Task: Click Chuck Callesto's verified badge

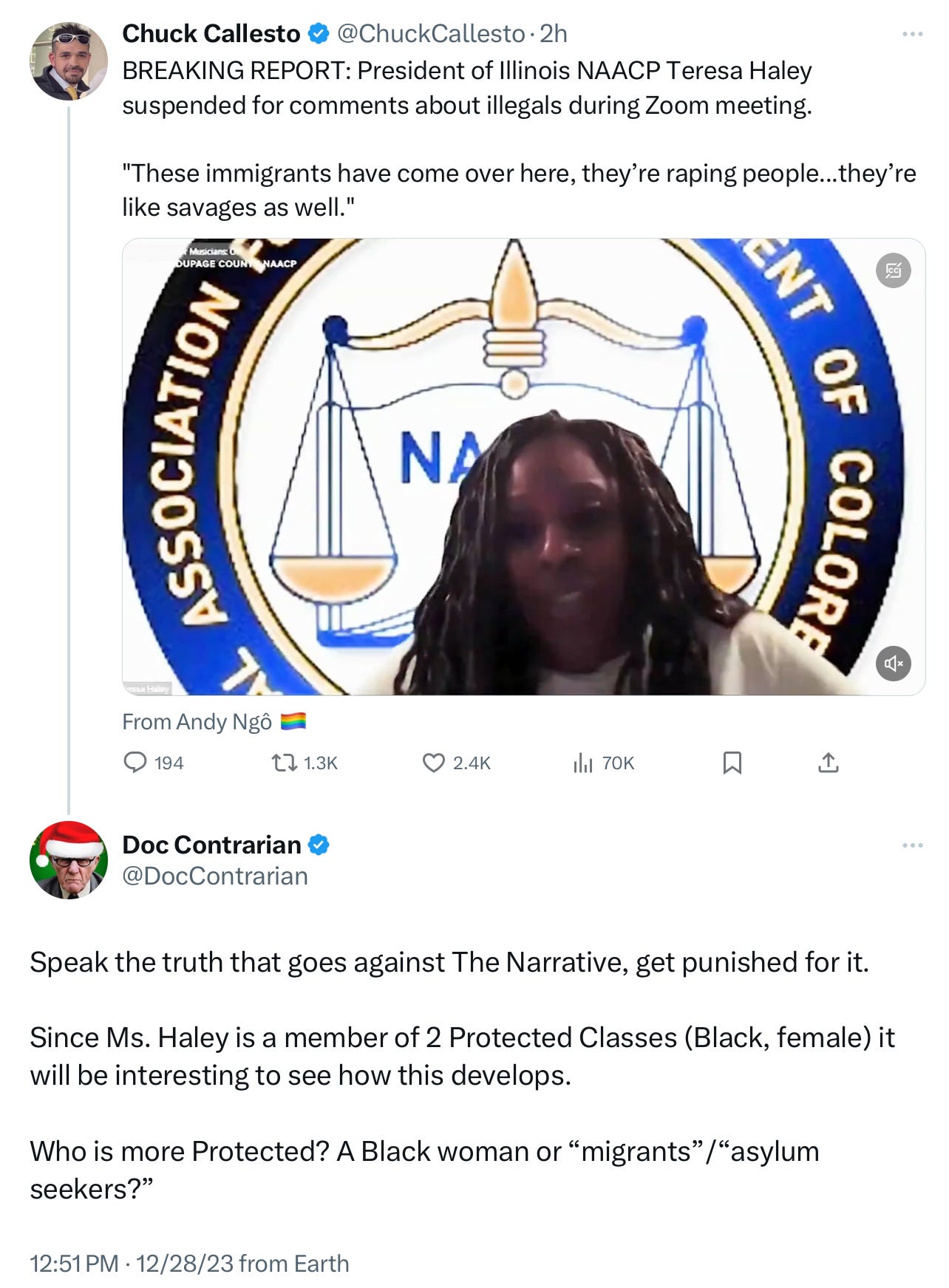Action: click(319, 34)
